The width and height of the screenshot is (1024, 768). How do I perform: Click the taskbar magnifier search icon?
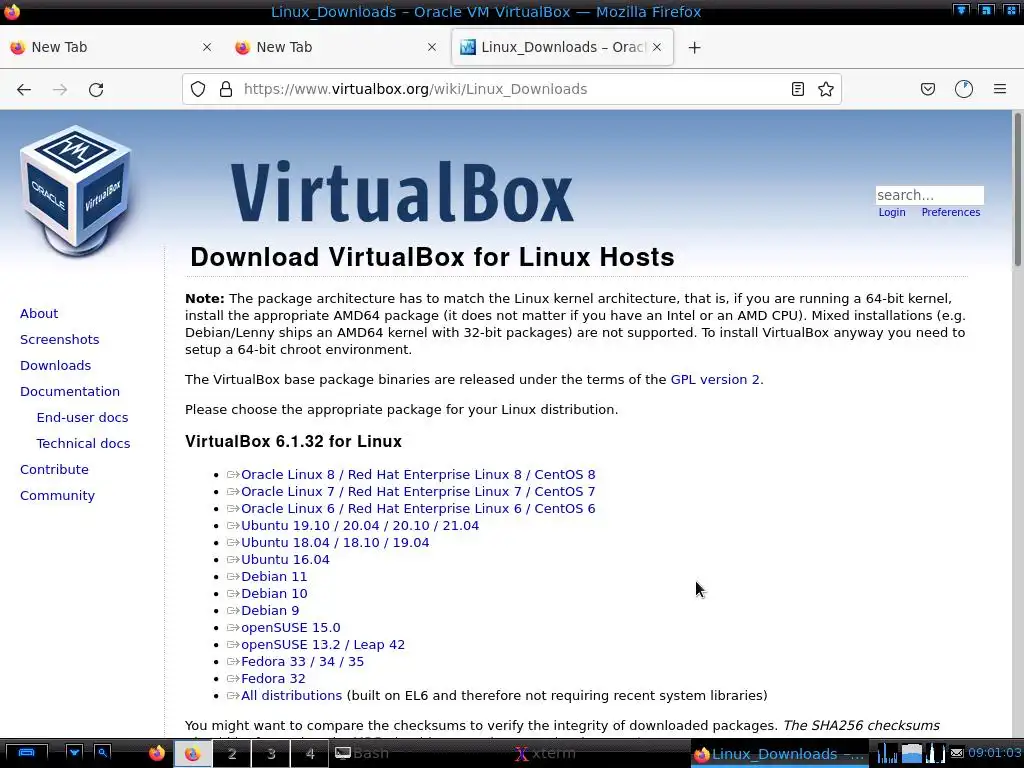pyautogui.click(x=103, y=753)
